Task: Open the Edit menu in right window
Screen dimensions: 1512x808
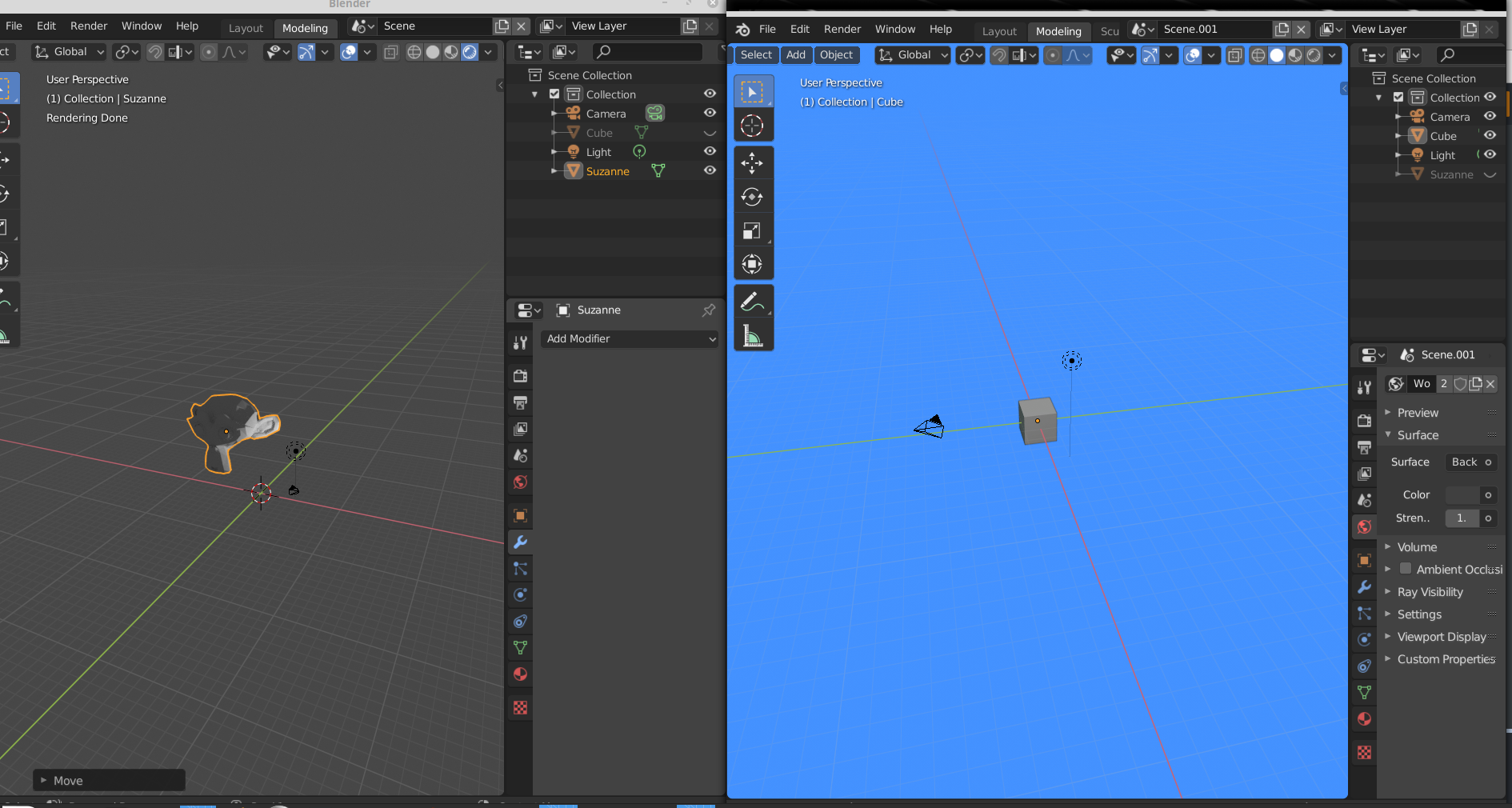Action: click(x=800, y=30)
